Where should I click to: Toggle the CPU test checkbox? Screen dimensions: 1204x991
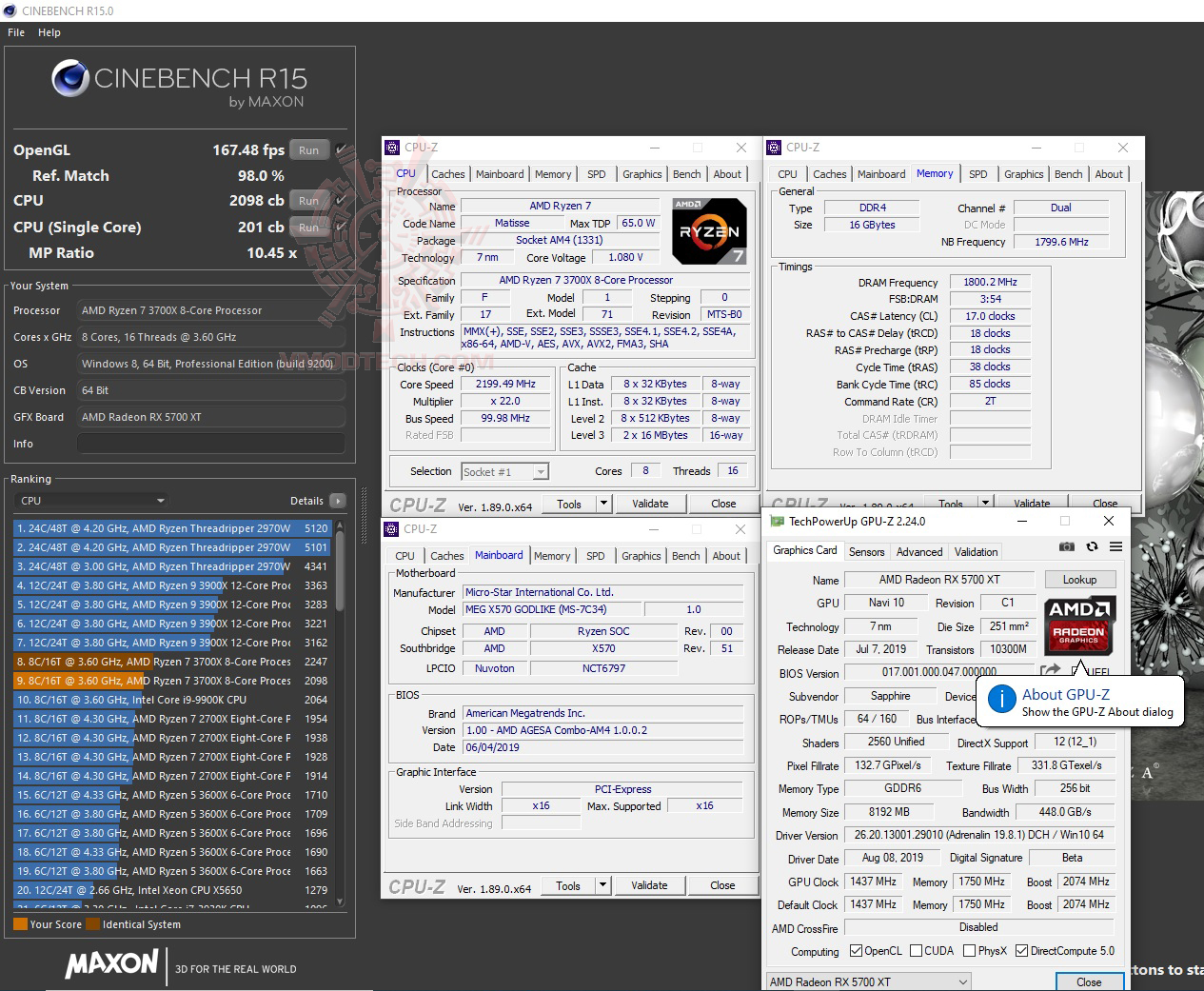pos(341,201)
